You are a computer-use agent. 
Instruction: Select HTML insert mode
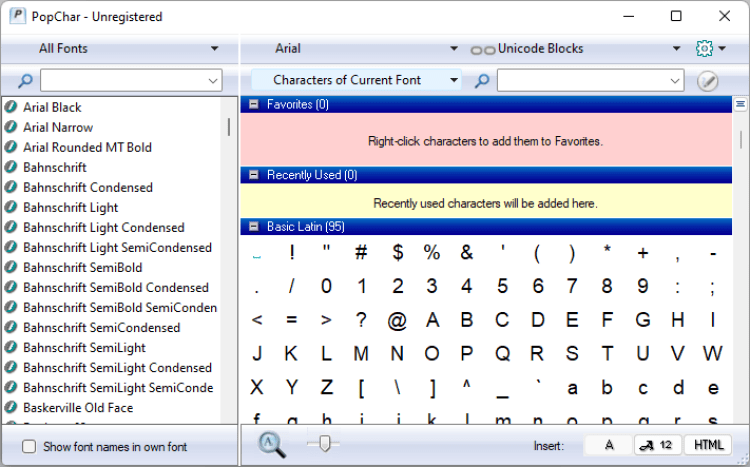[x=708, y=445]
